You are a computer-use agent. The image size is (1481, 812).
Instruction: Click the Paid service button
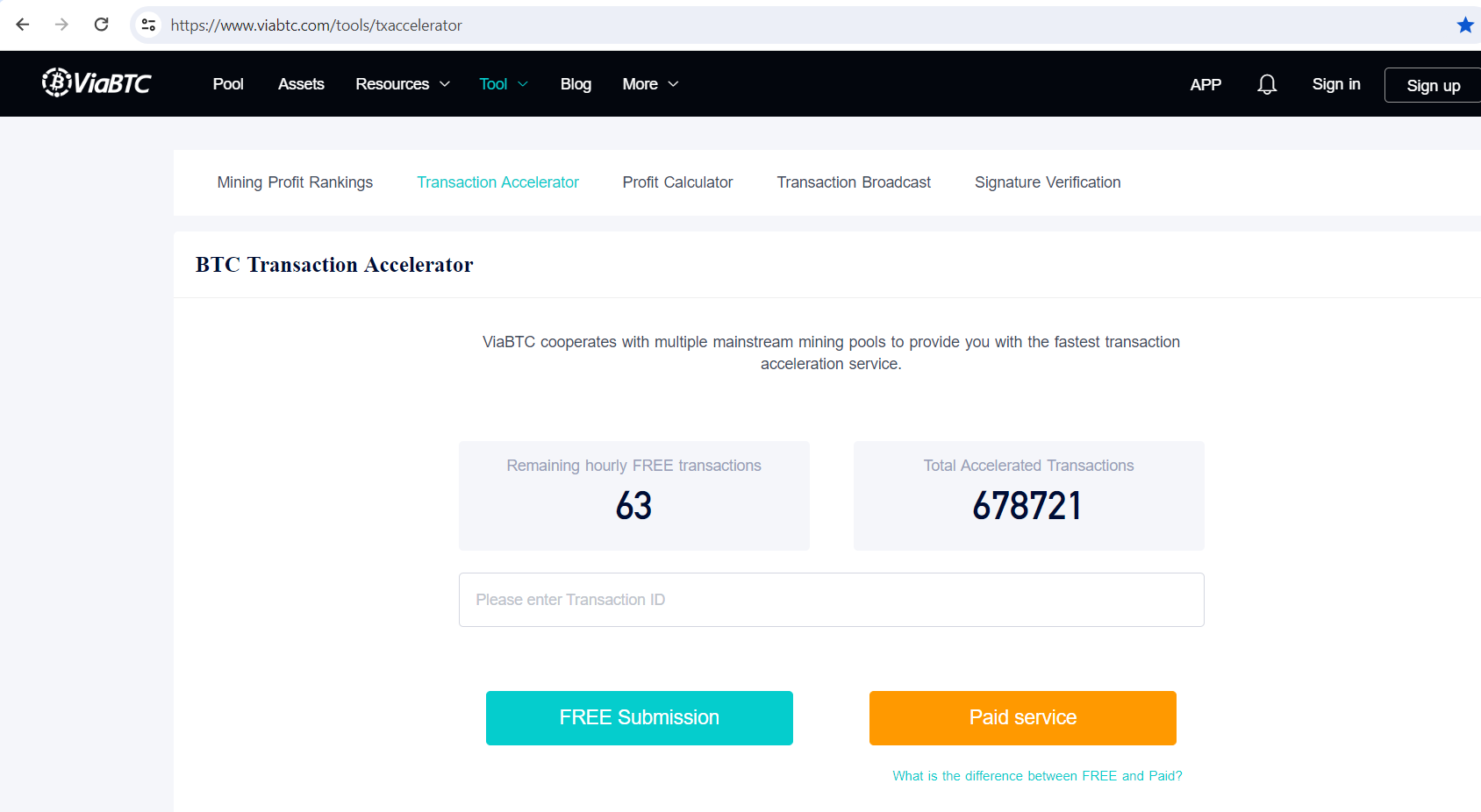coord(1023,718)
